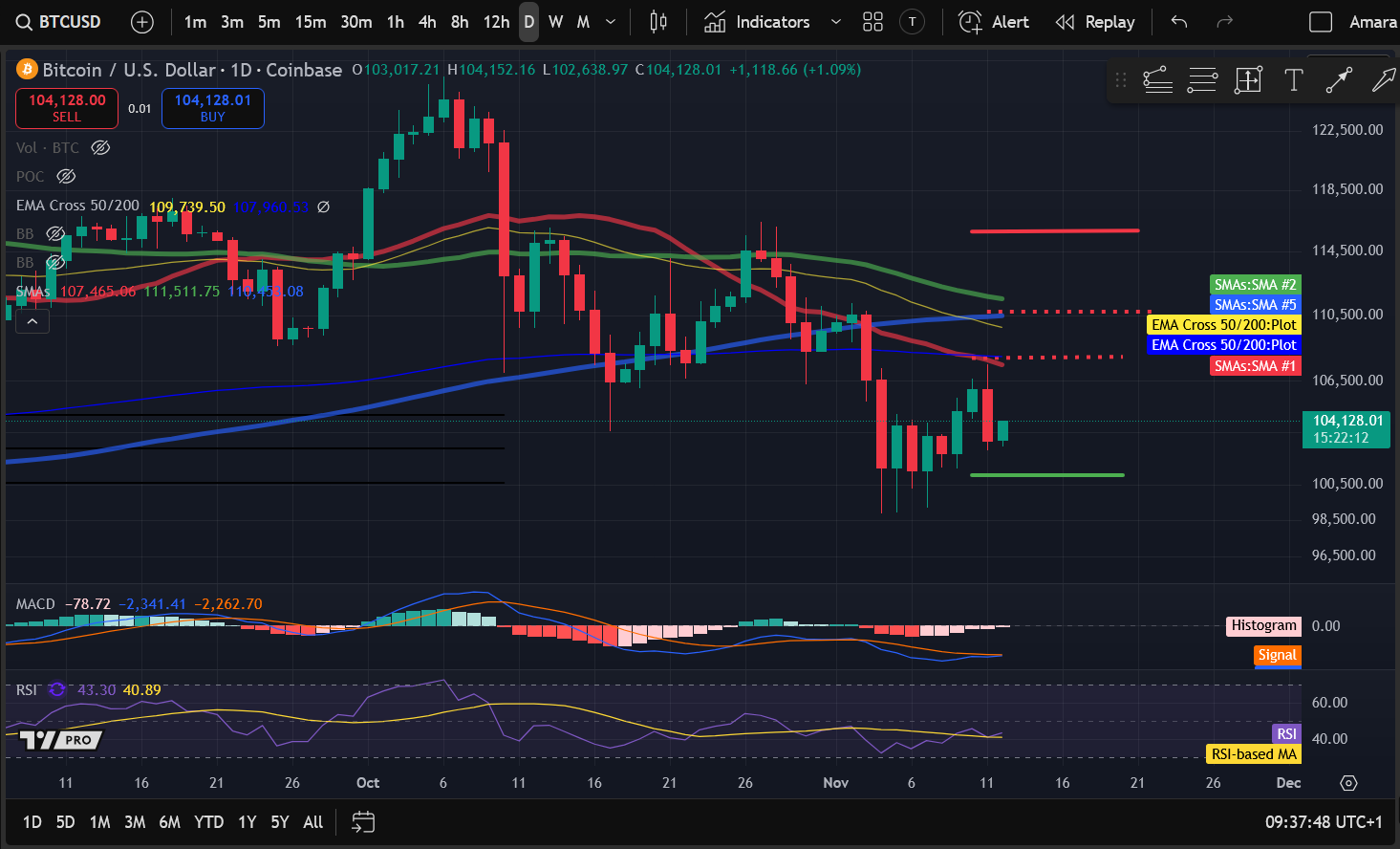Open the Indicators favorites dropdown arrow
Screen dimensions: 1400x849
pos(836,22)
